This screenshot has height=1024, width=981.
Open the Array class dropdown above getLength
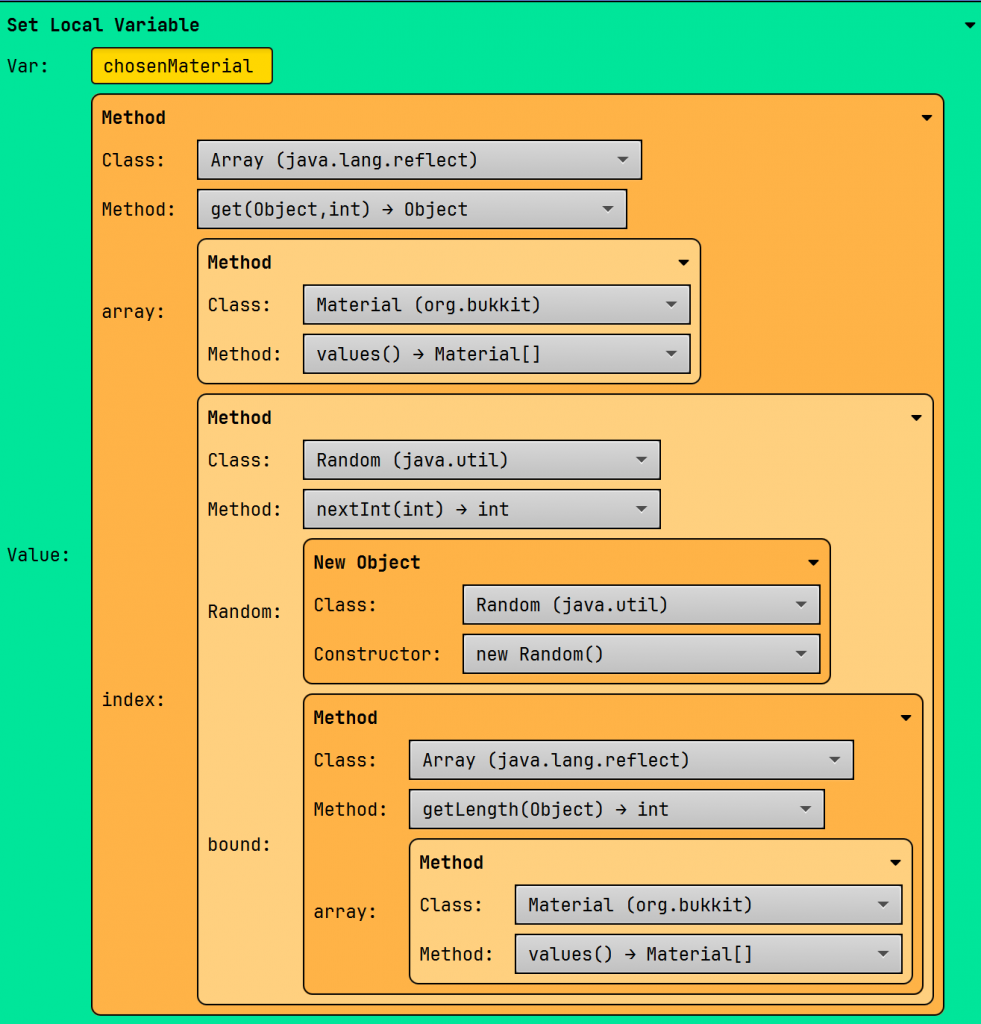[630, 760]
